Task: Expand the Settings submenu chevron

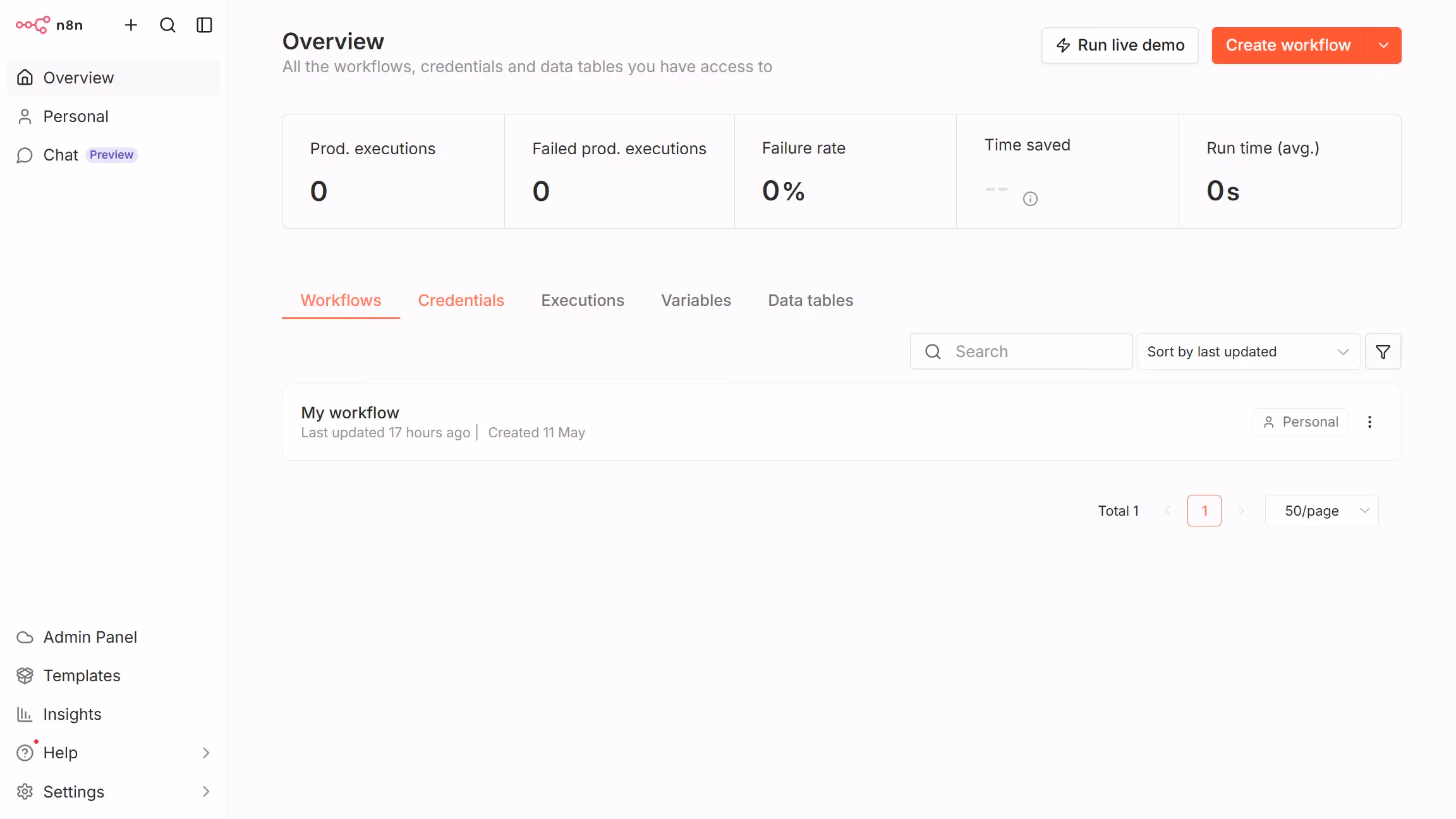Action: coord(206,791)
